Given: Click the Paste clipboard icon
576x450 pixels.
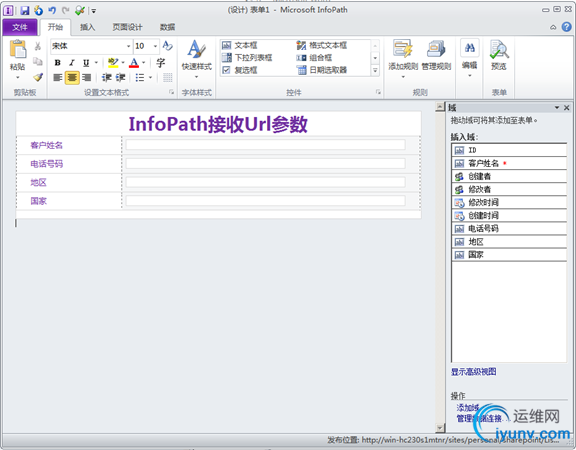Looking at the screenshot, I should tap(18, 50).
